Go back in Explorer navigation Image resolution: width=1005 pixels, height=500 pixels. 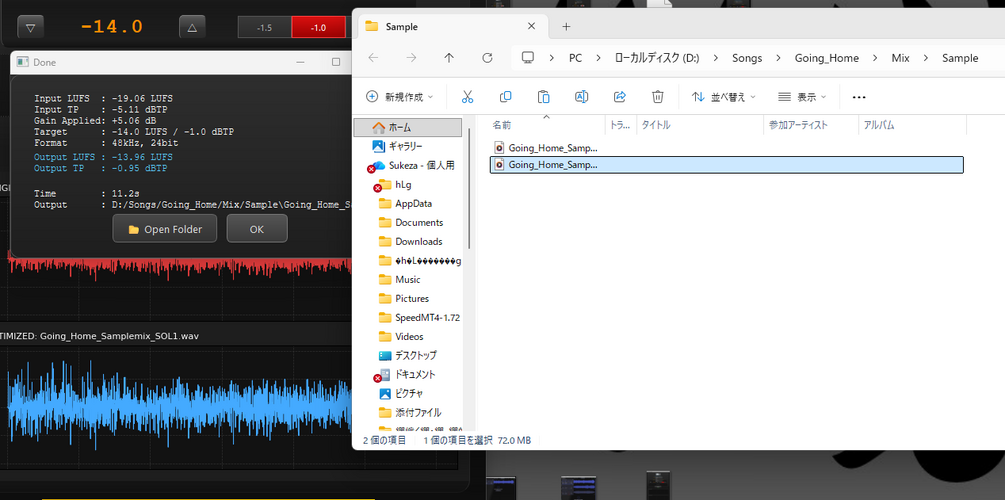pos(373,58)
